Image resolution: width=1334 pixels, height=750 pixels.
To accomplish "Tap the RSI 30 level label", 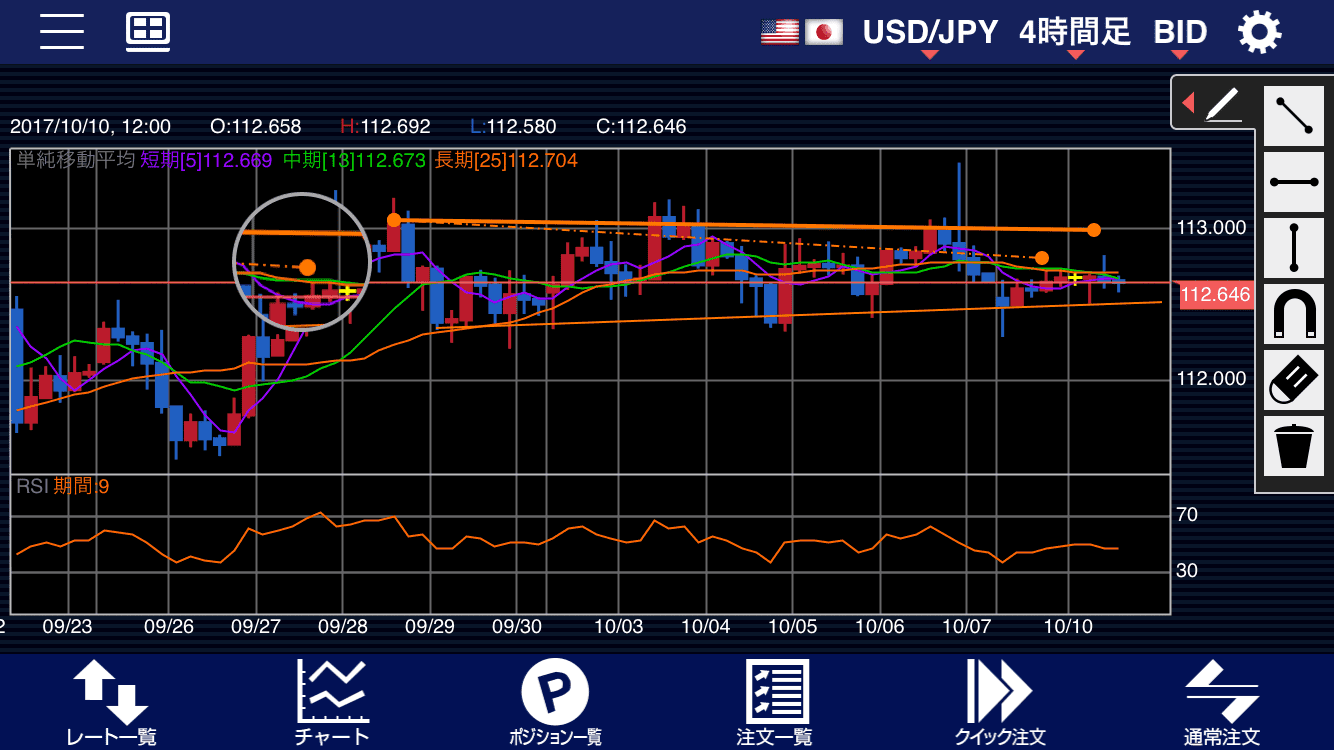I will coord(1187,571).
